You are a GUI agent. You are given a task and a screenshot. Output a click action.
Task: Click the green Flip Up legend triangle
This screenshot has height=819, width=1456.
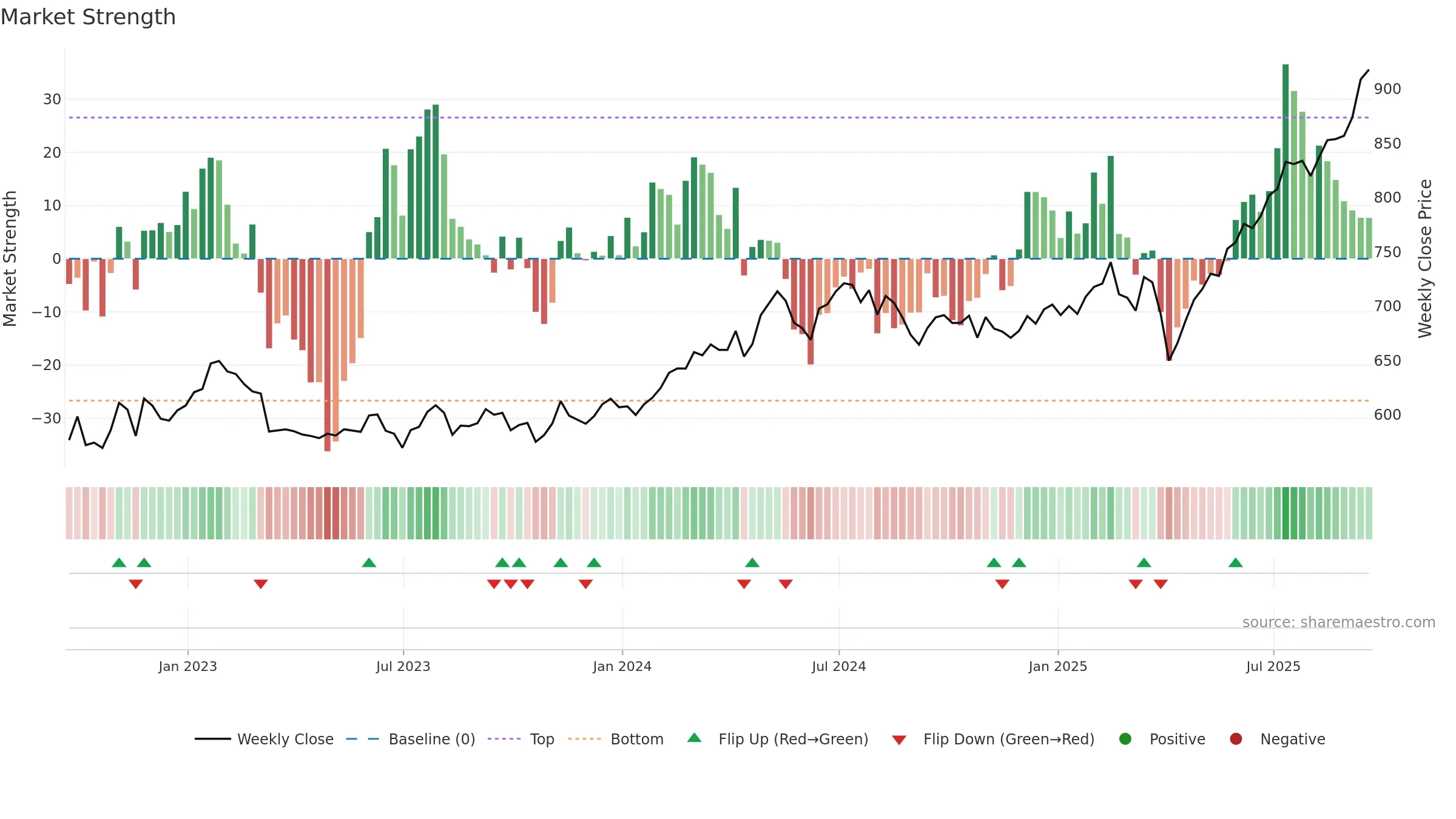(695, 738)
